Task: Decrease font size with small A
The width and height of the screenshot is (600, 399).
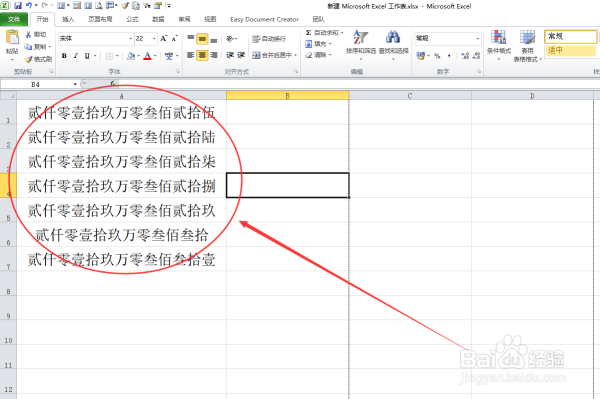Action: point(174,39)
